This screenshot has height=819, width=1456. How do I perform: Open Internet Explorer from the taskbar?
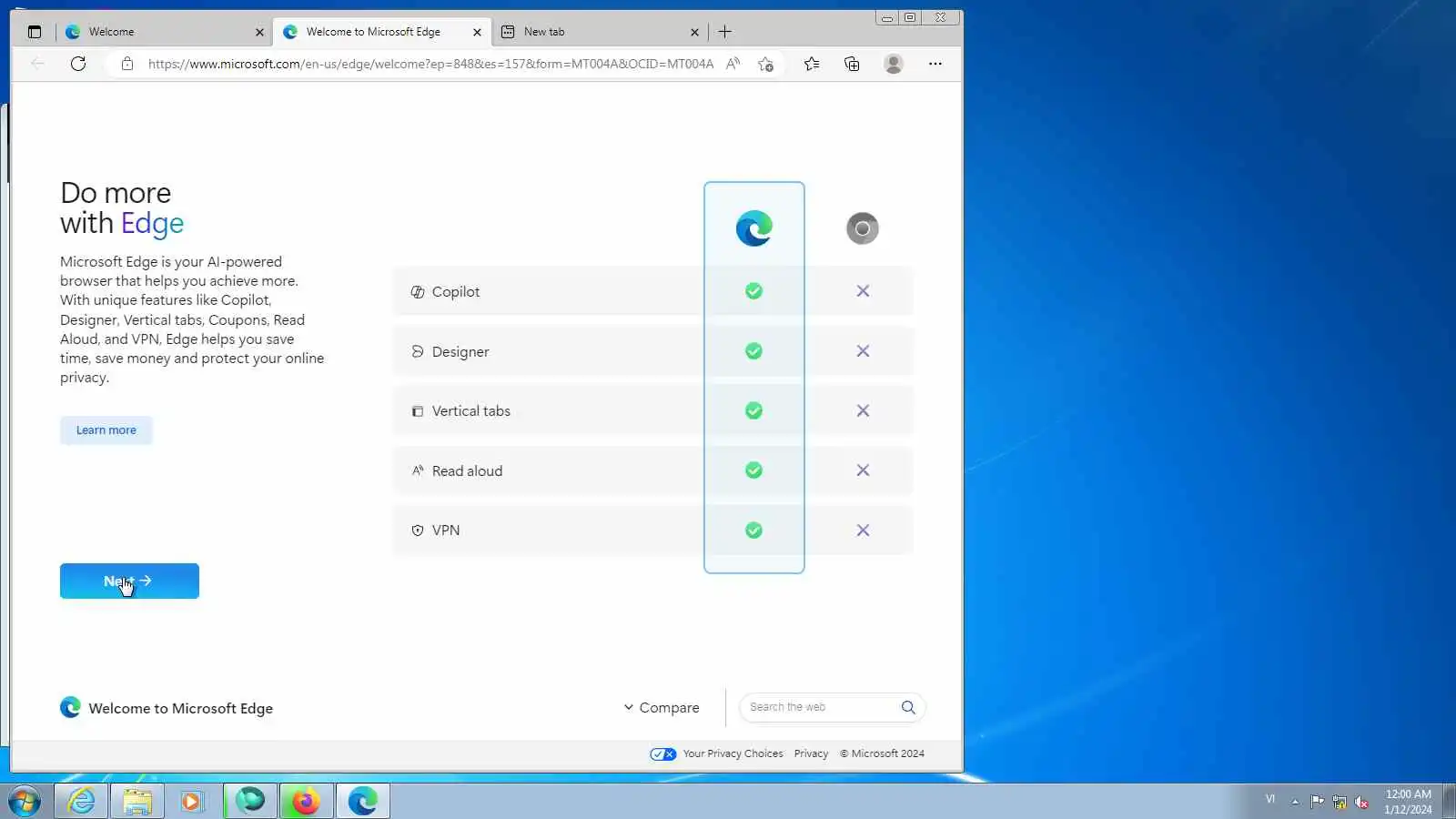coord(82,801)
